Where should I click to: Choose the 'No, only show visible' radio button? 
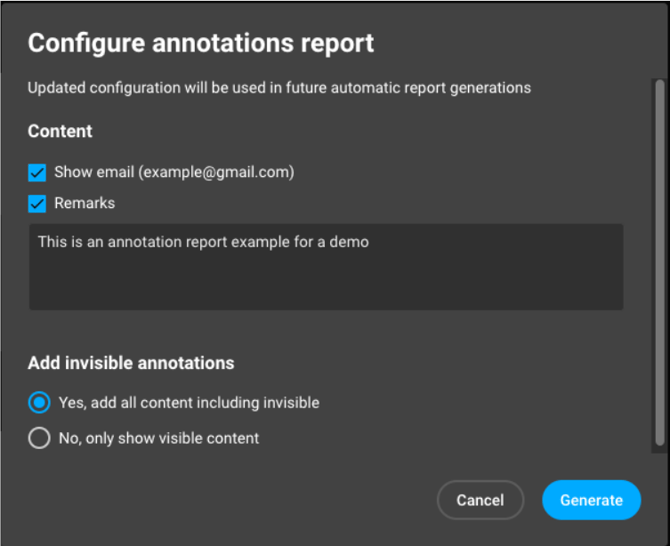point(39,438)
